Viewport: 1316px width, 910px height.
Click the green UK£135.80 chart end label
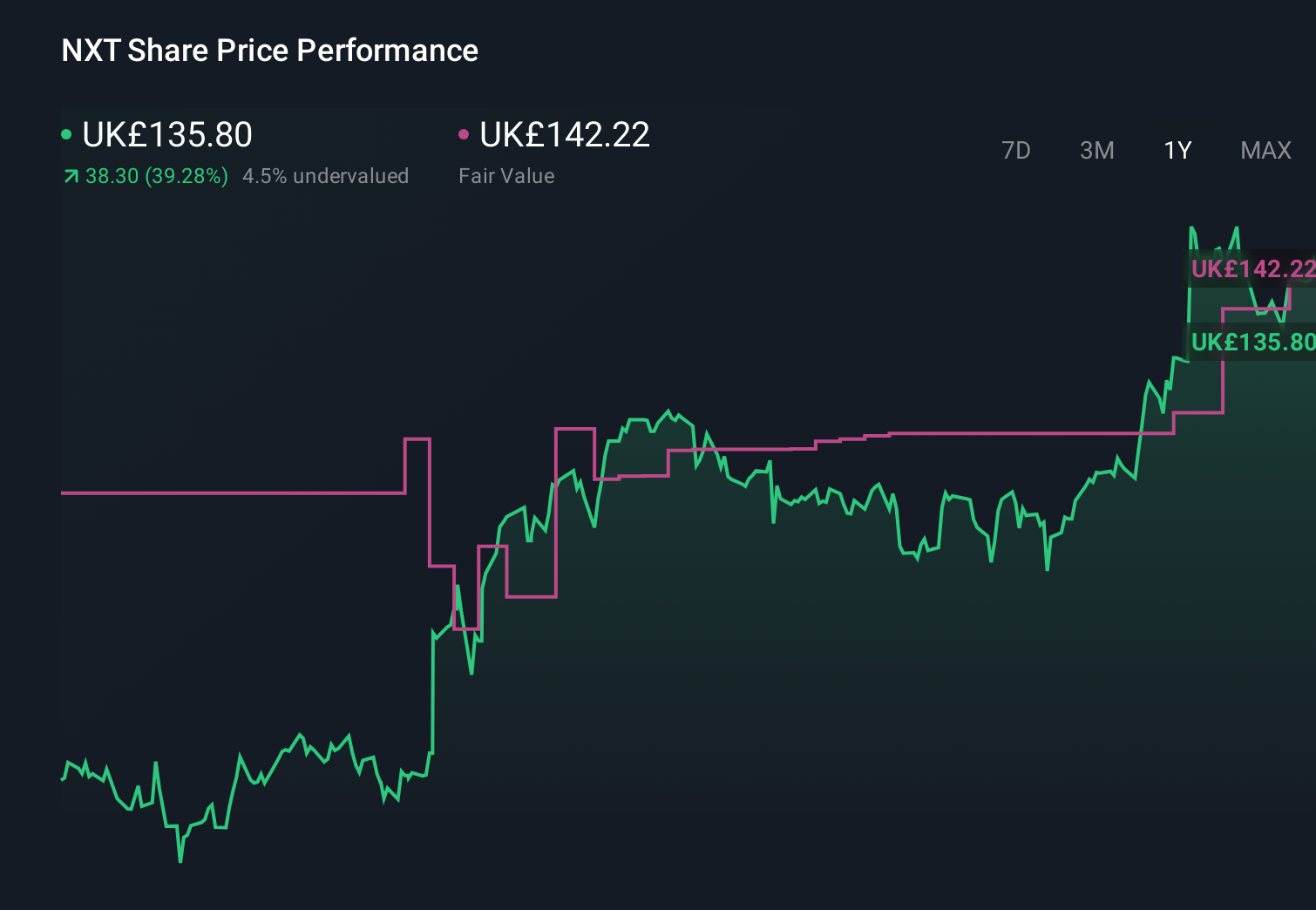pyautogui.click(x=1252, y=342)
